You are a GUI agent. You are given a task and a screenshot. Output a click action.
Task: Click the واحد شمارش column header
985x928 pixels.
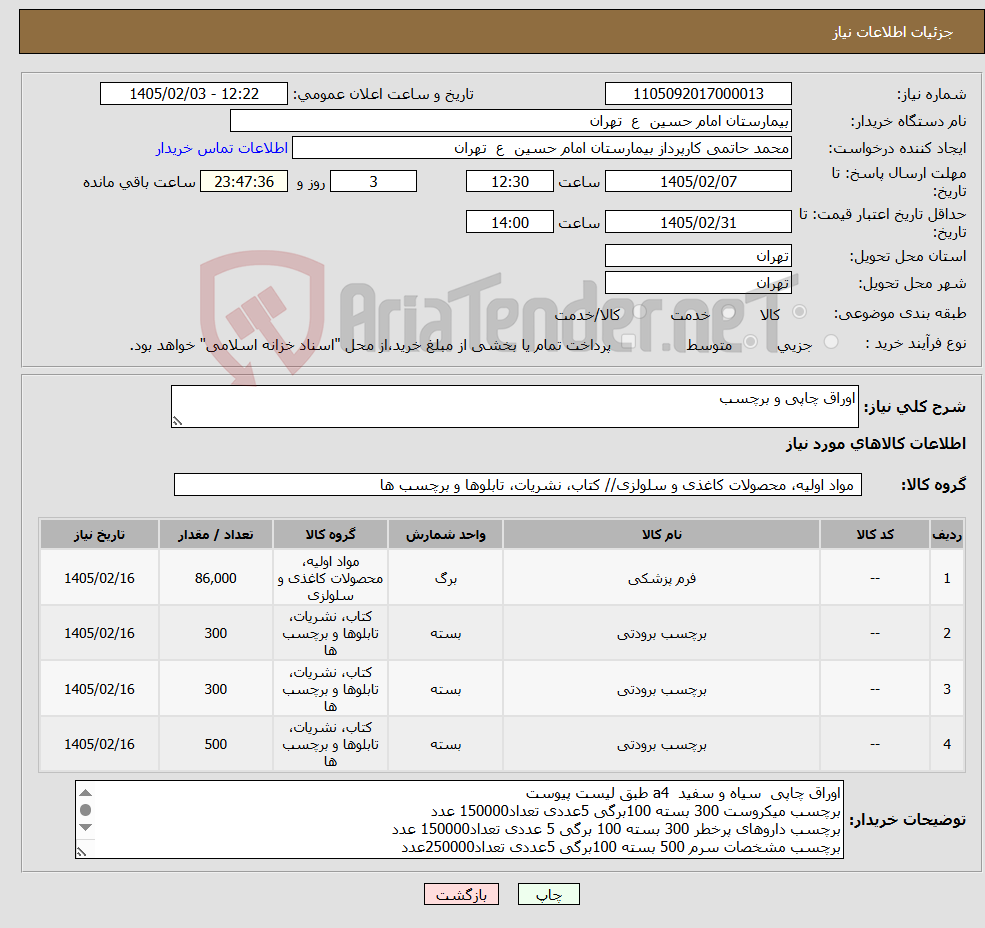pos(445,534)
